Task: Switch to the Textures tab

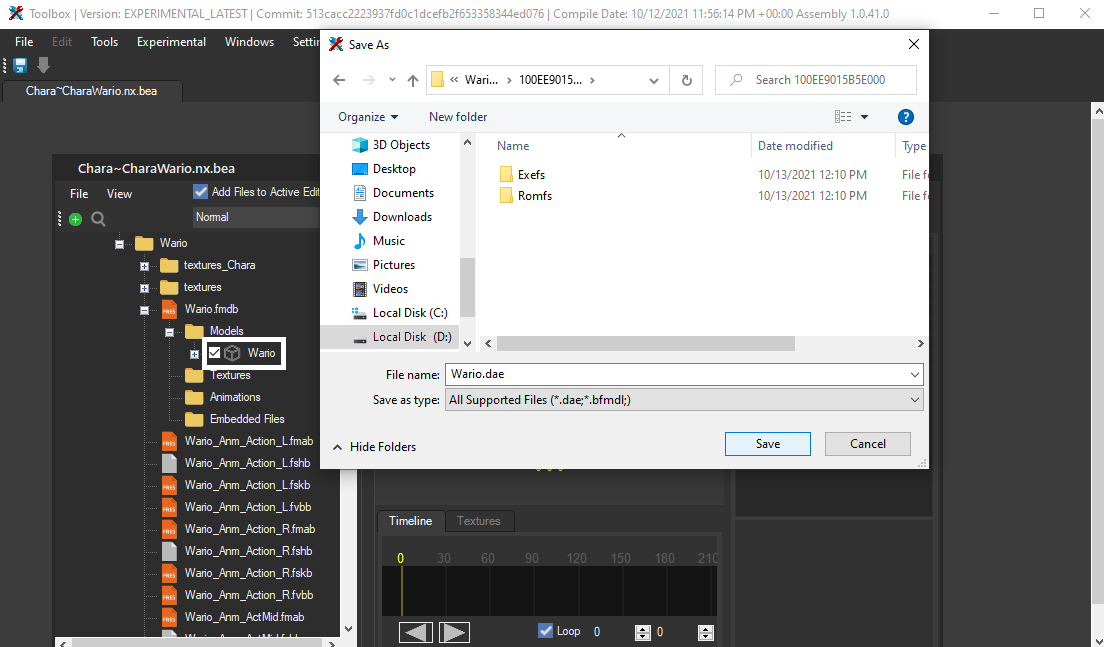Action: (479, 520)
